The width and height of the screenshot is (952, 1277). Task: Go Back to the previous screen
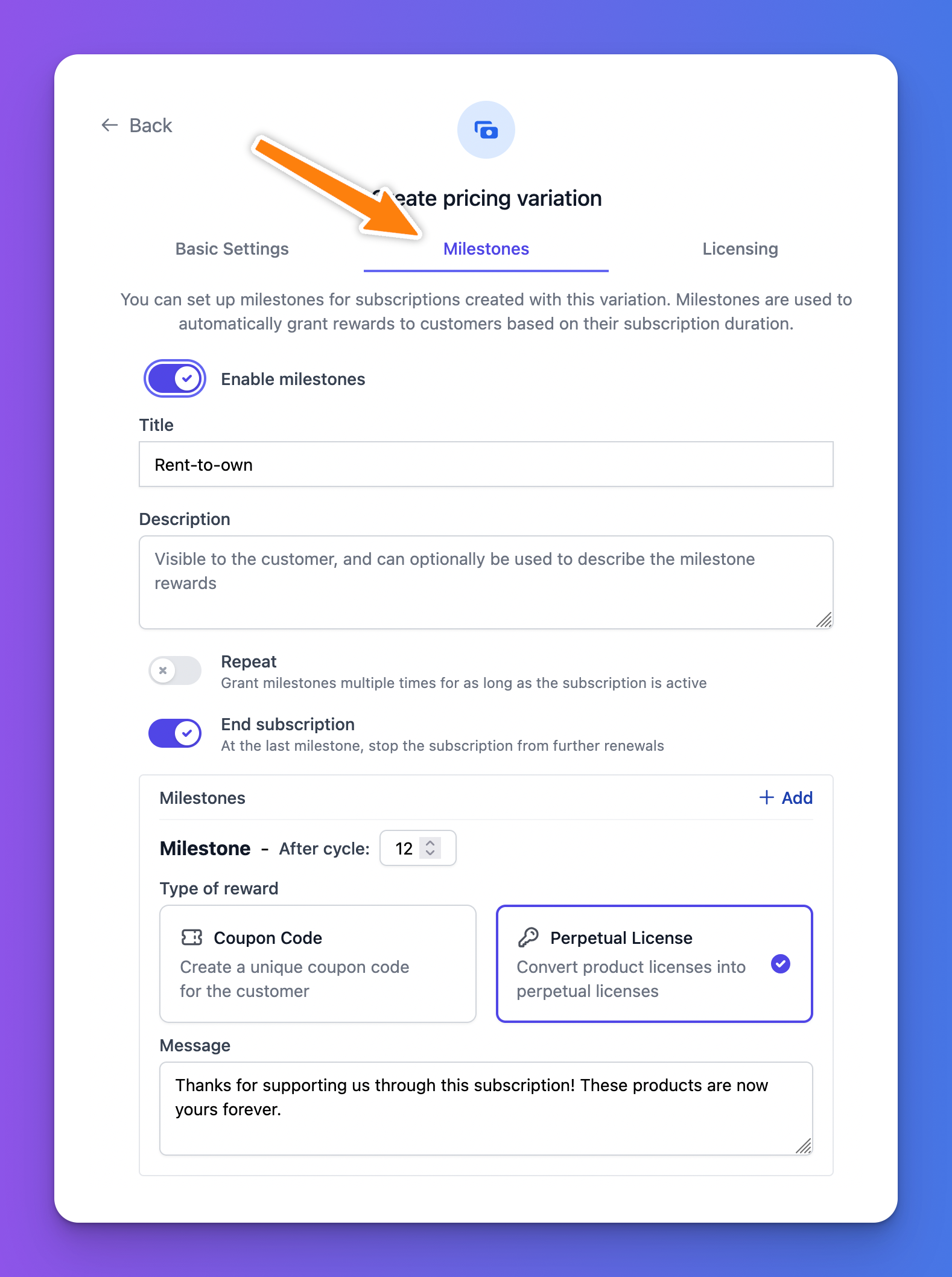(150, 125)
